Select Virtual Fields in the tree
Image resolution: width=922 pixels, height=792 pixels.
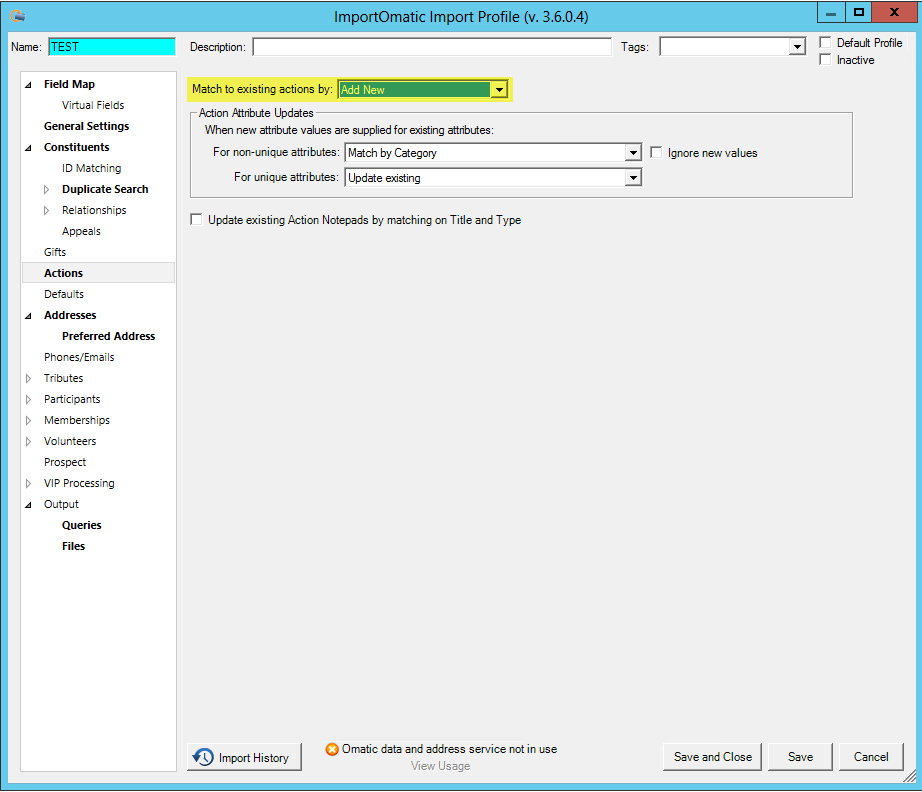click(x=93, y=105)
